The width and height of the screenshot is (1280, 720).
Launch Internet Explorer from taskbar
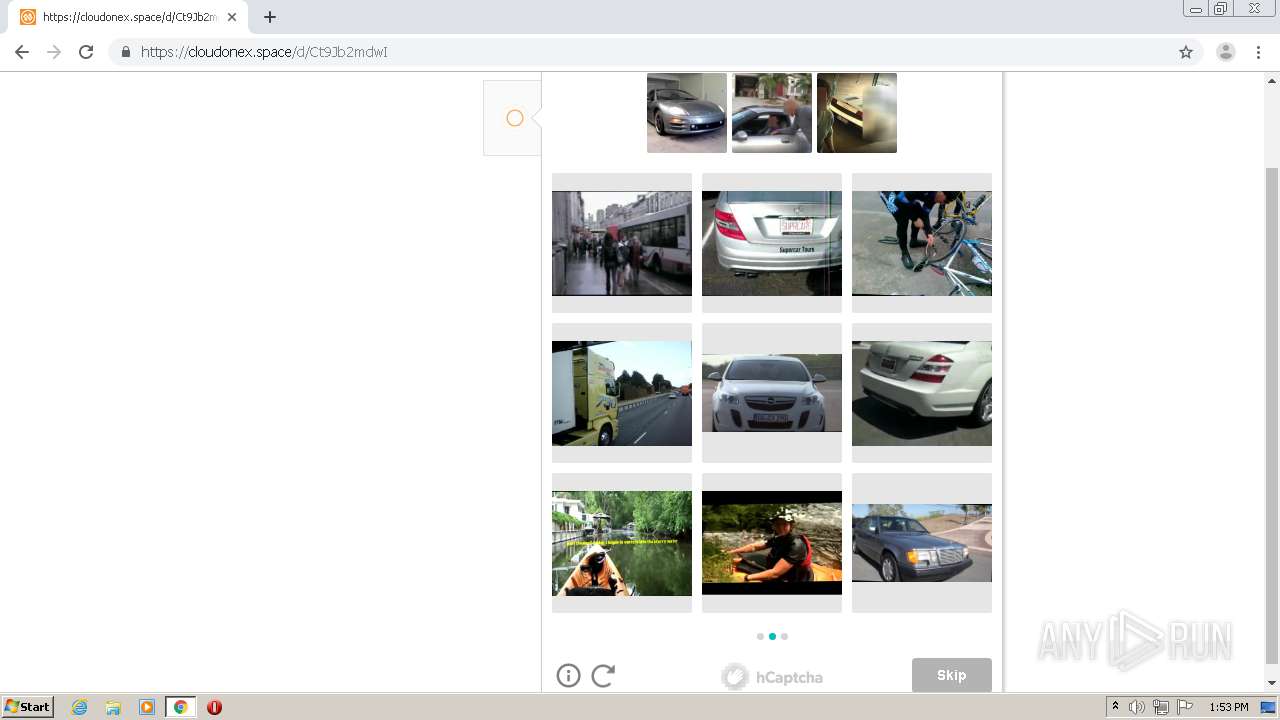80,707
